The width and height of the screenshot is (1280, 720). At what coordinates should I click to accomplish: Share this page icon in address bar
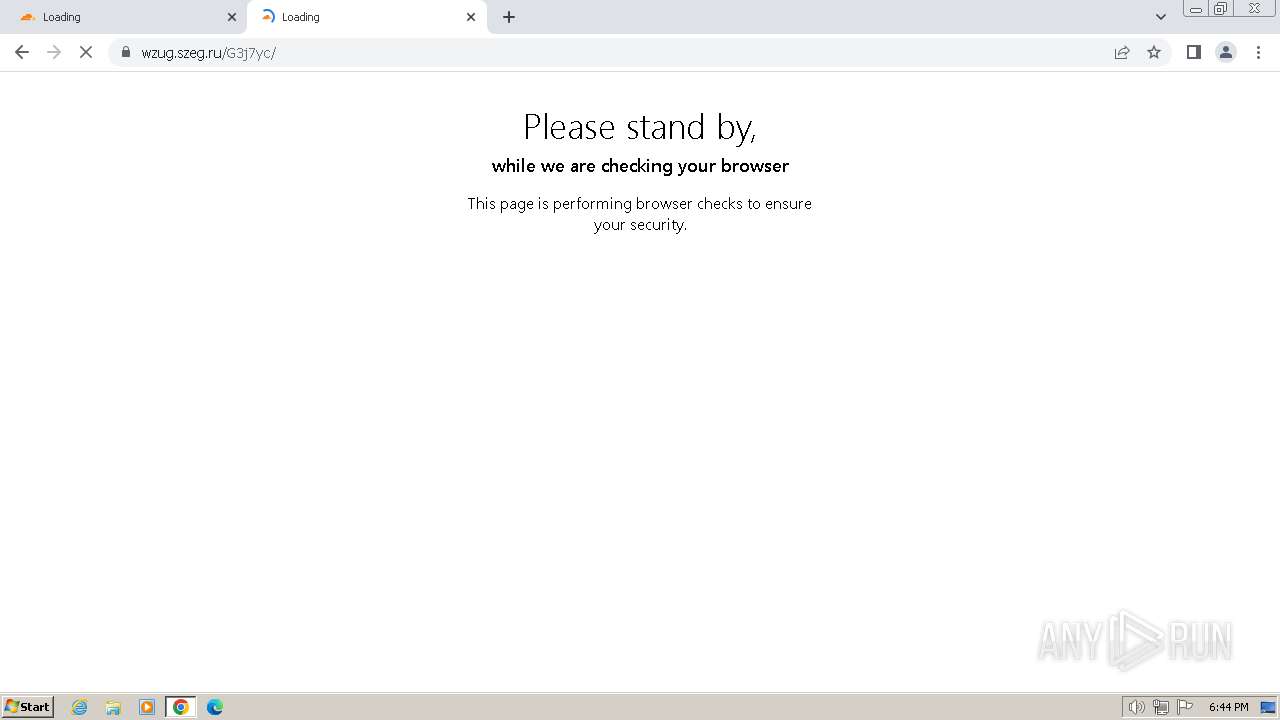pos(1122,52)
